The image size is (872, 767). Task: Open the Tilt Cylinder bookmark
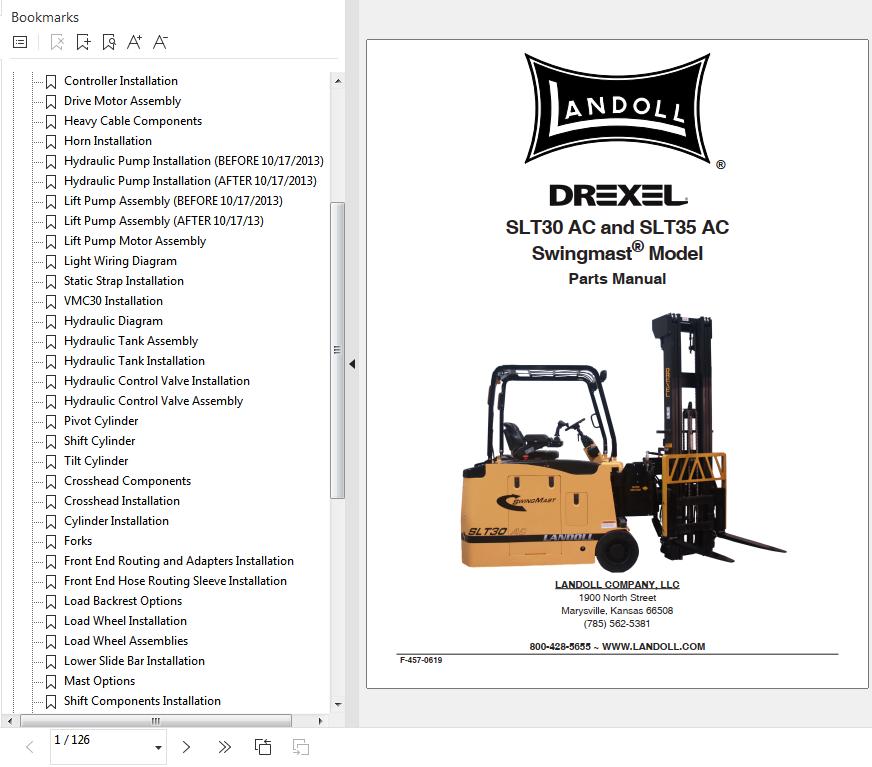point(96,461)
